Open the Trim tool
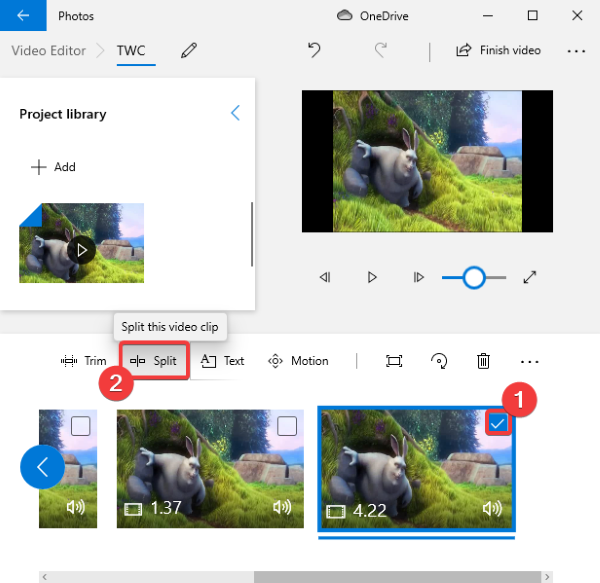 pyautogui.click(x=83, y=361)
